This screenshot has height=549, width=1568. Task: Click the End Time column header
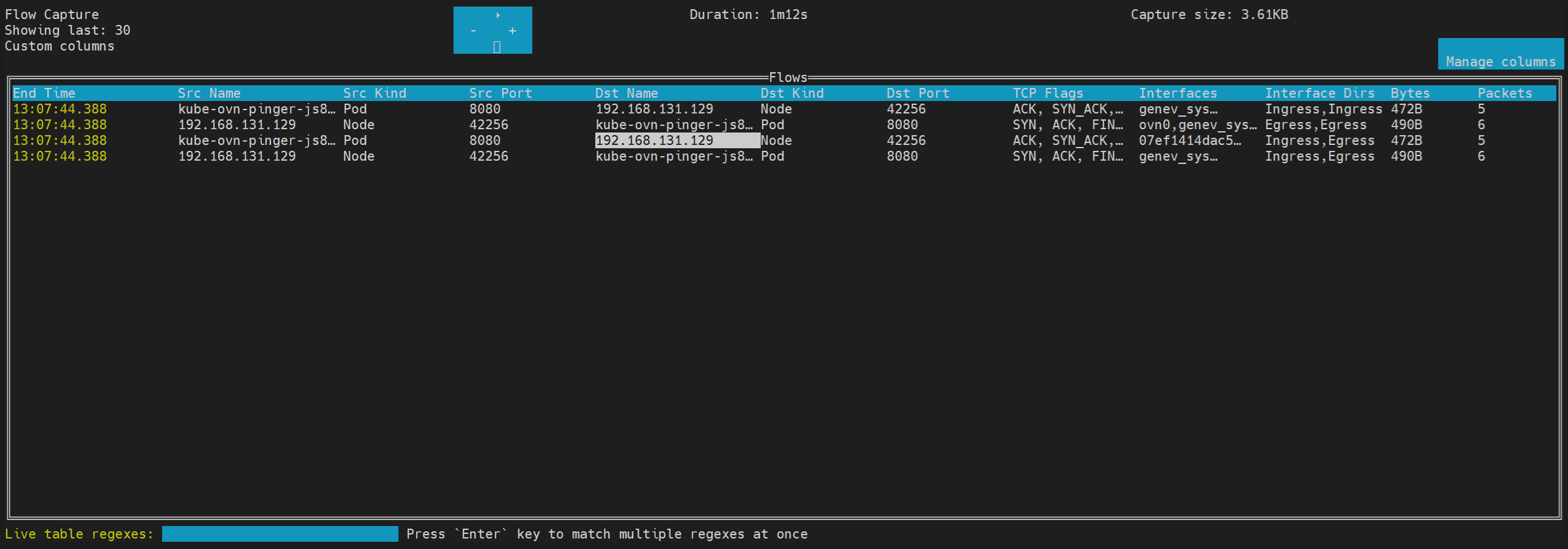click(x=44, y=93)
